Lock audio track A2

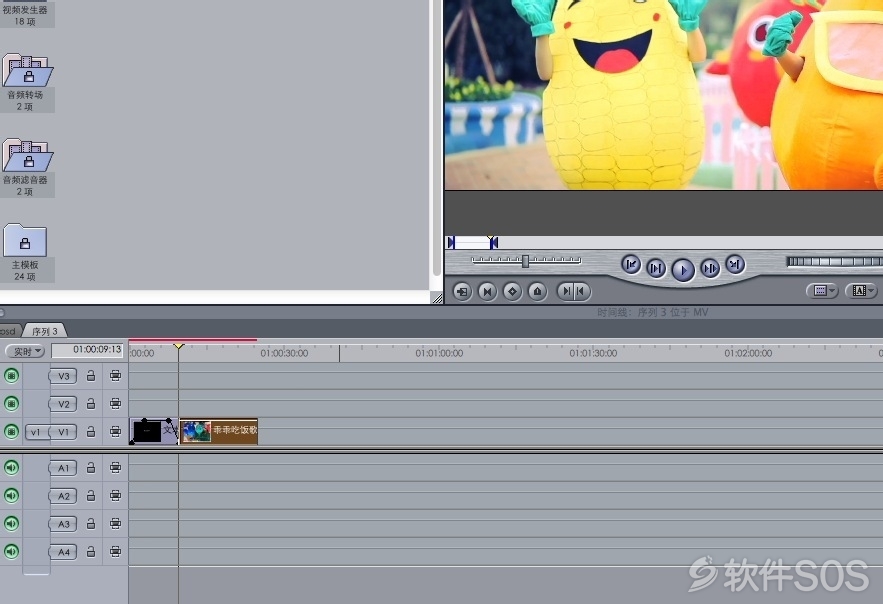coord(91,495)
